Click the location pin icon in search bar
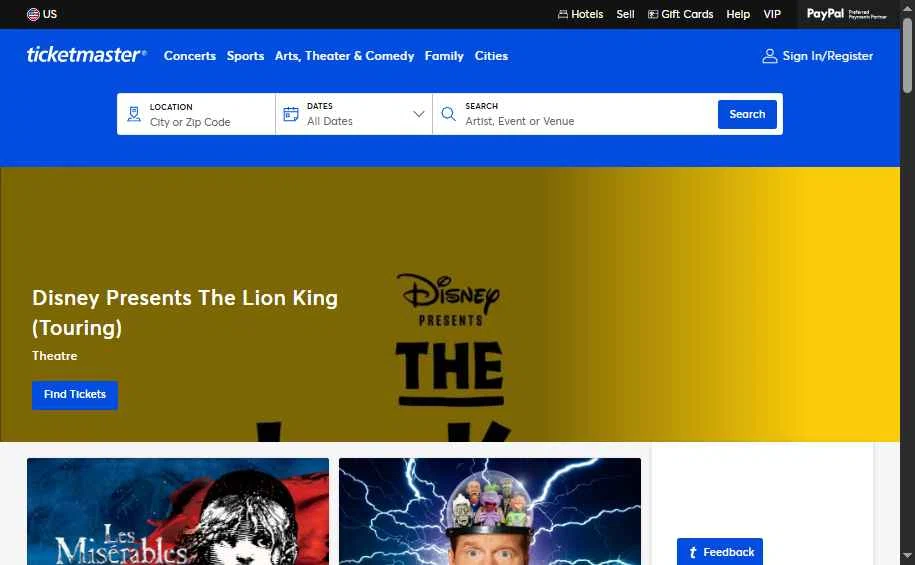915x565 pixels. 134,114
